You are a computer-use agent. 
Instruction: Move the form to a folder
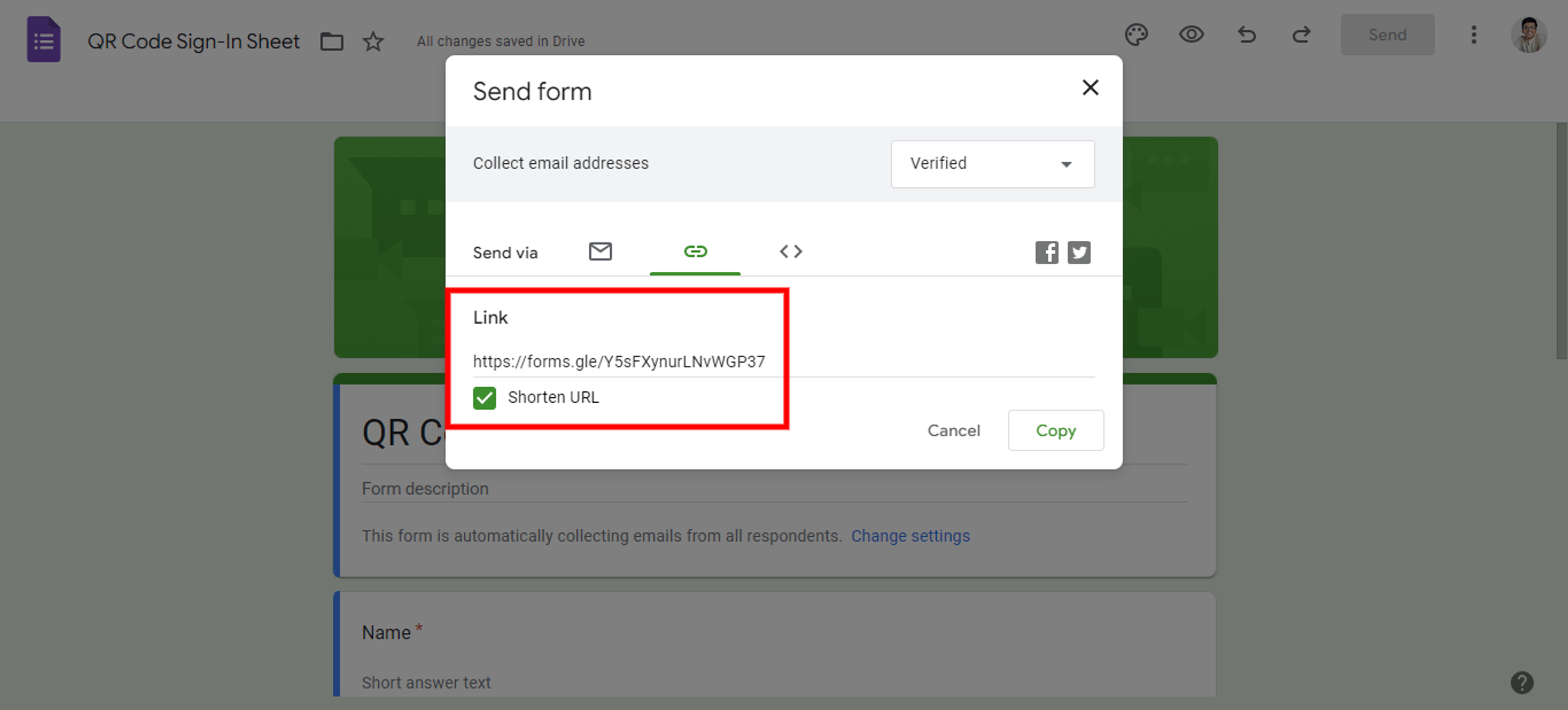332,41
